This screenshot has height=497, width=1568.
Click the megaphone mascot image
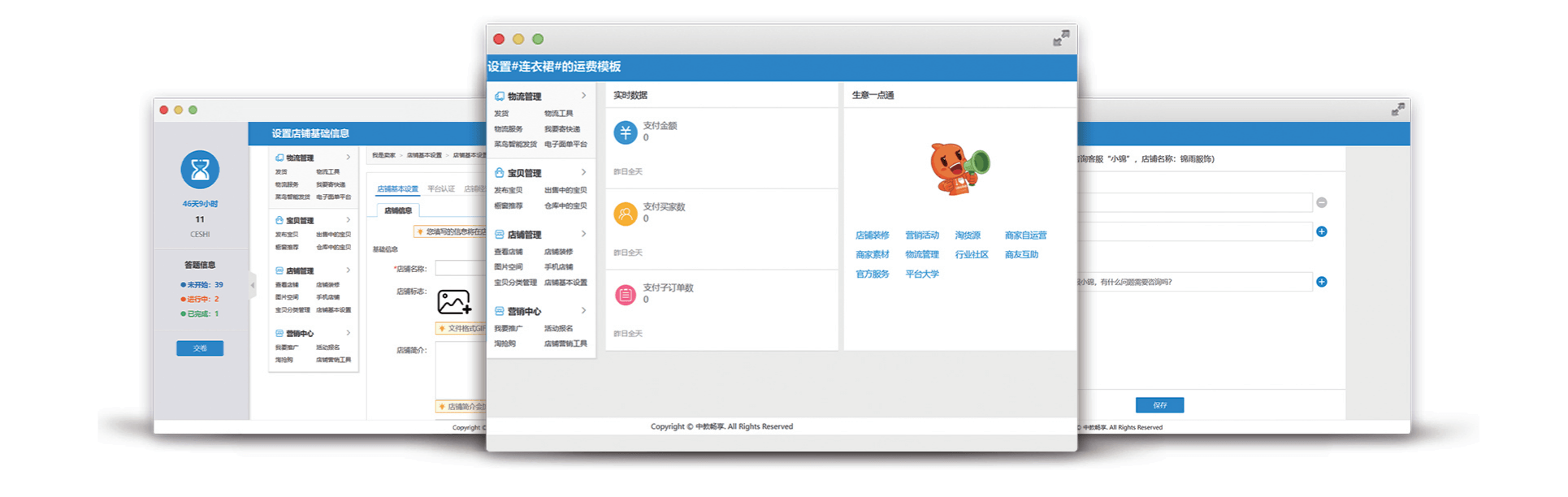(959, 168)
